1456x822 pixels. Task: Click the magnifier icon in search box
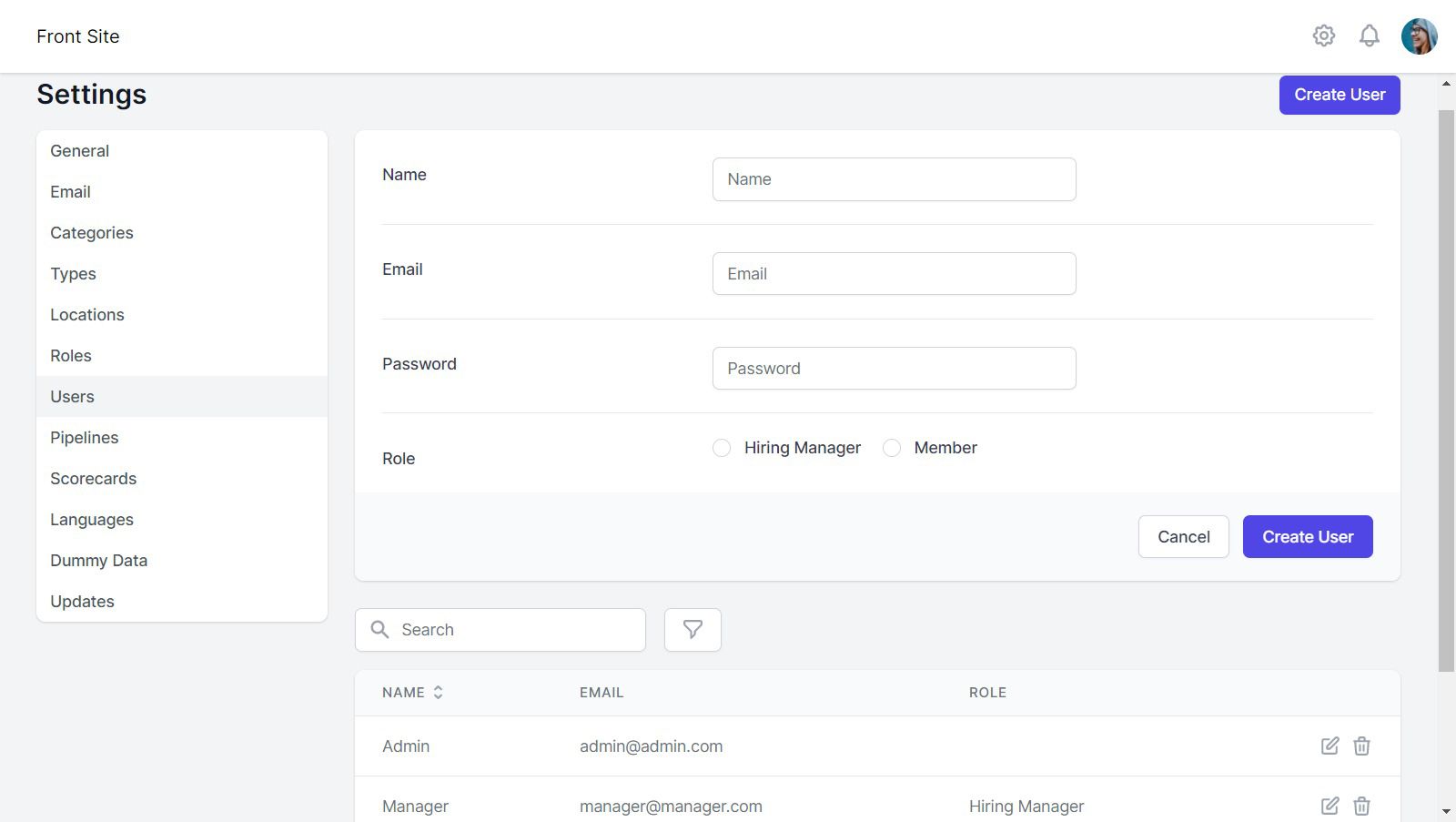click(380, 630)
